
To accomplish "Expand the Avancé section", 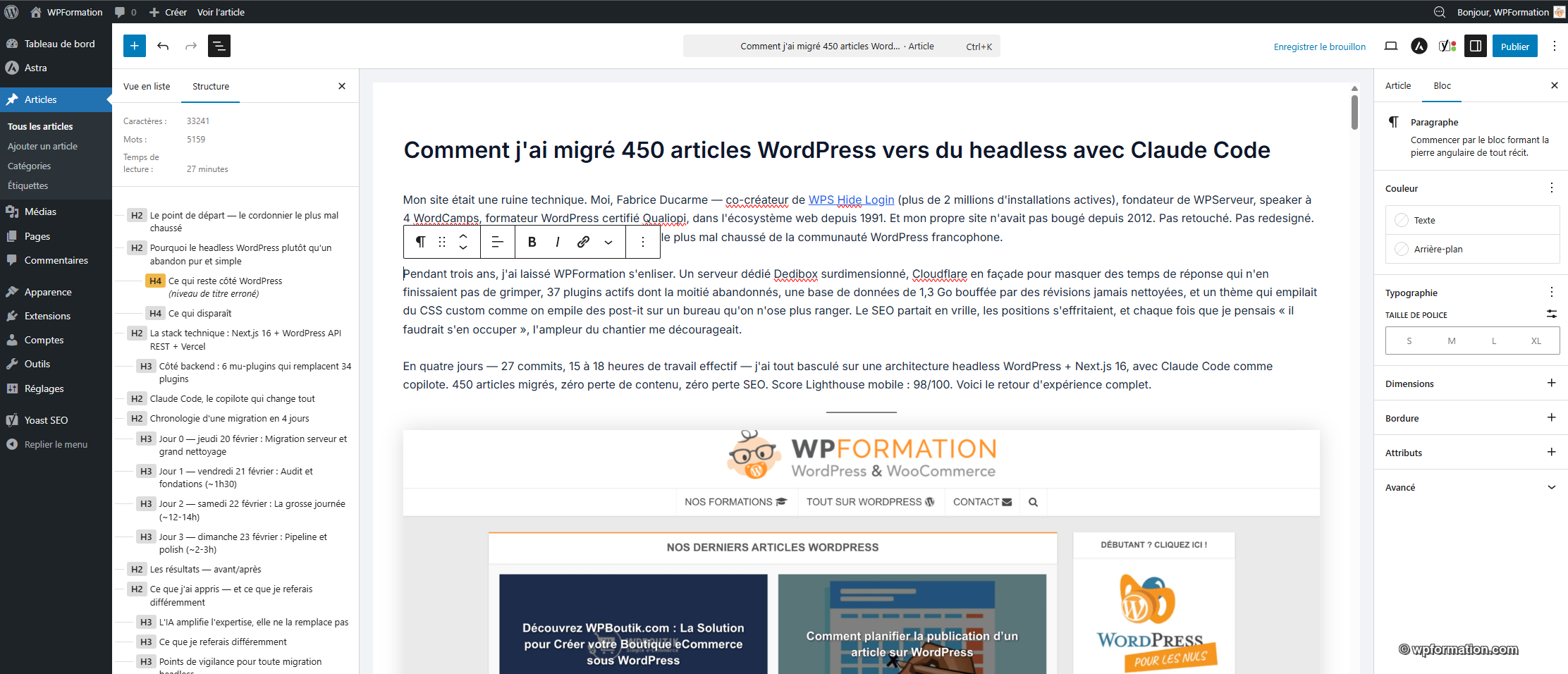I will click(x=1471, y=487).
